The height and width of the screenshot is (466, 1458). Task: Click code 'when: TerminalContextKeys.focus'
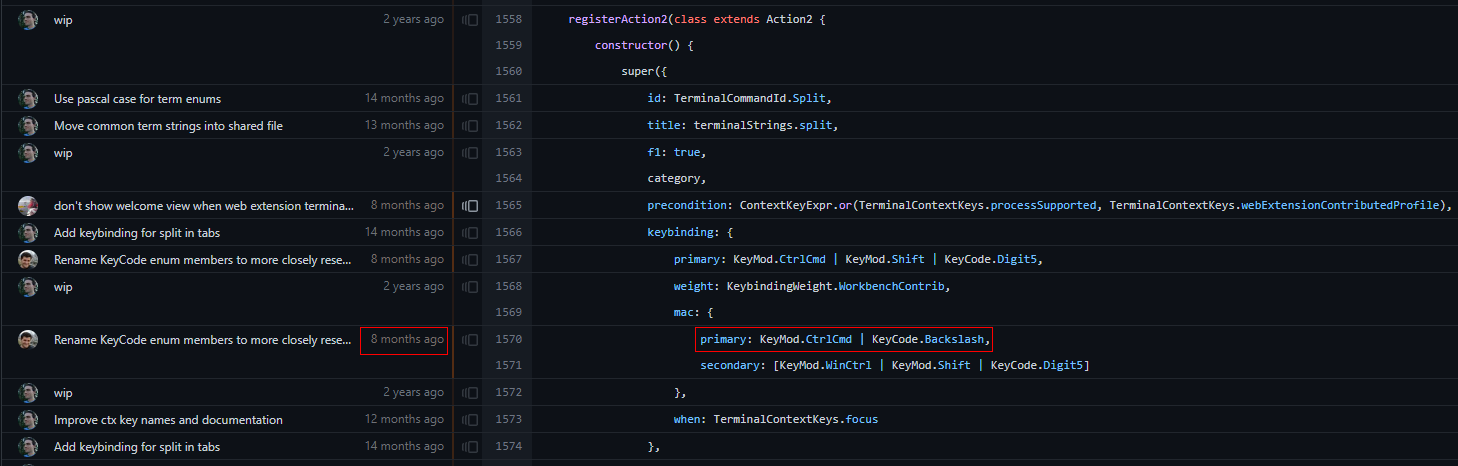[776, 420]
